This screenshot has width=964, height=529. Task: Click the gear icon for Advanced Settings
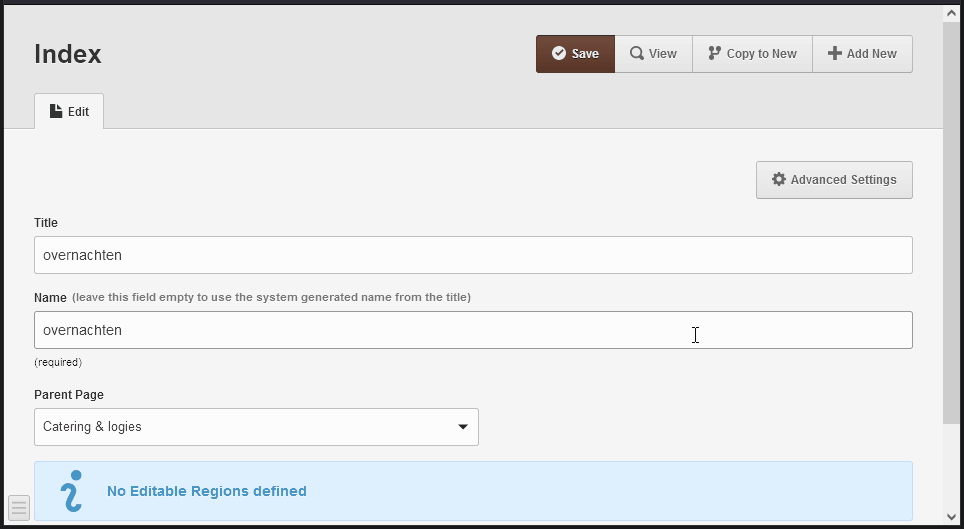coord(779,179)
